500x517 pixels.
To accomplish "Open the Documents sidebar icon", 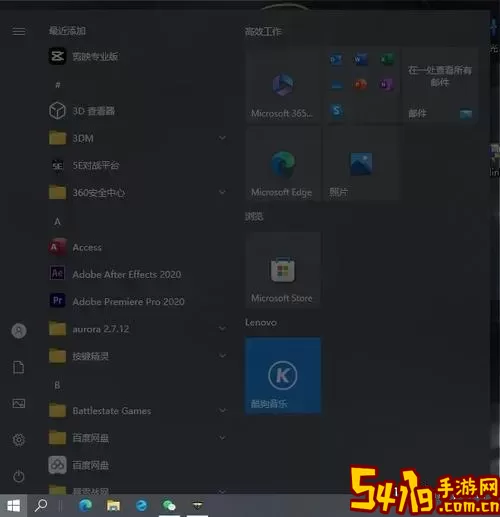I will click(x=19, y=367).
